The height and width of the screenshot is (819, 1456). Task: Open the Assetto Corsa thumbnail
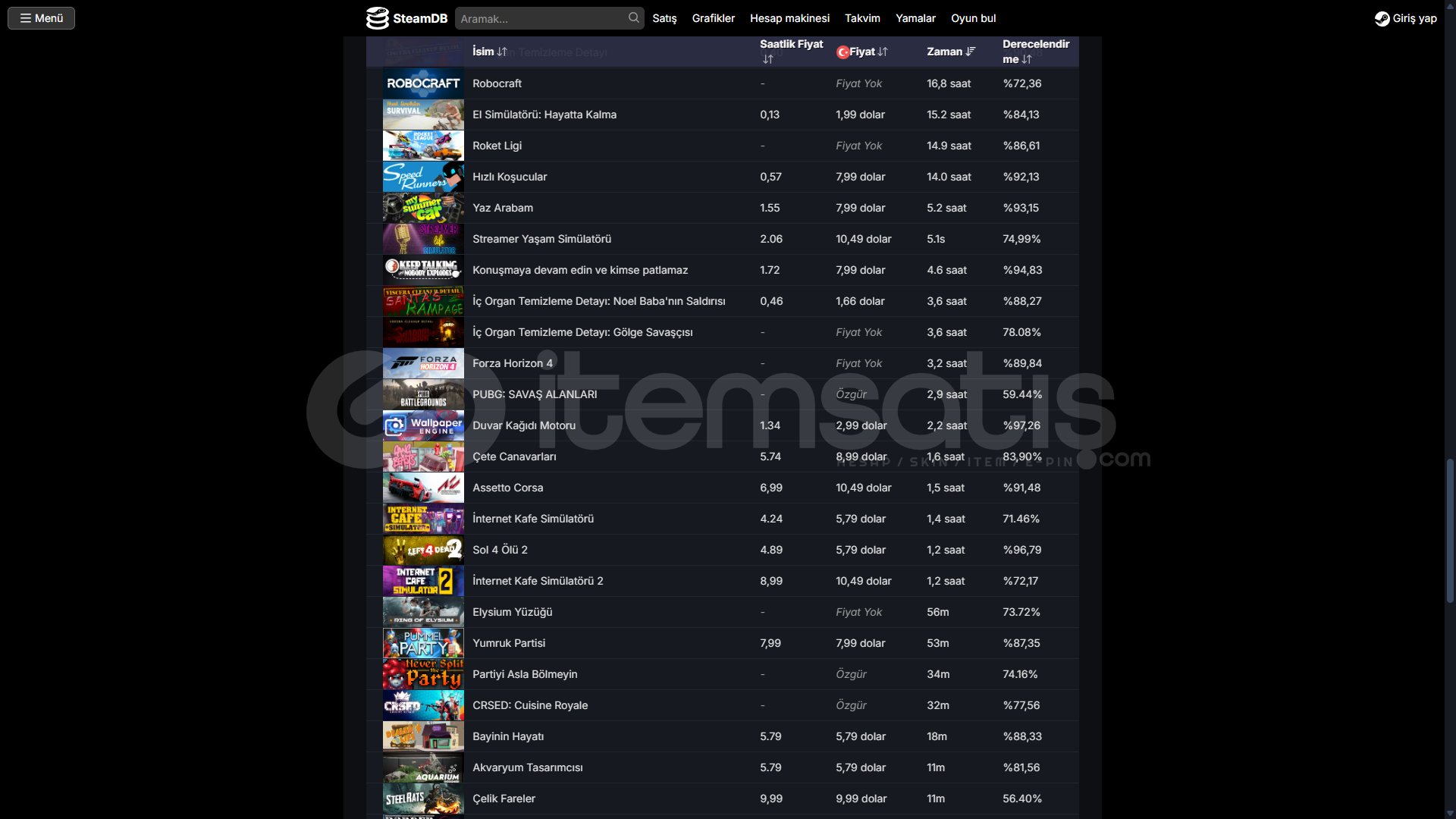pyautogui.click(x=423, y=488)
